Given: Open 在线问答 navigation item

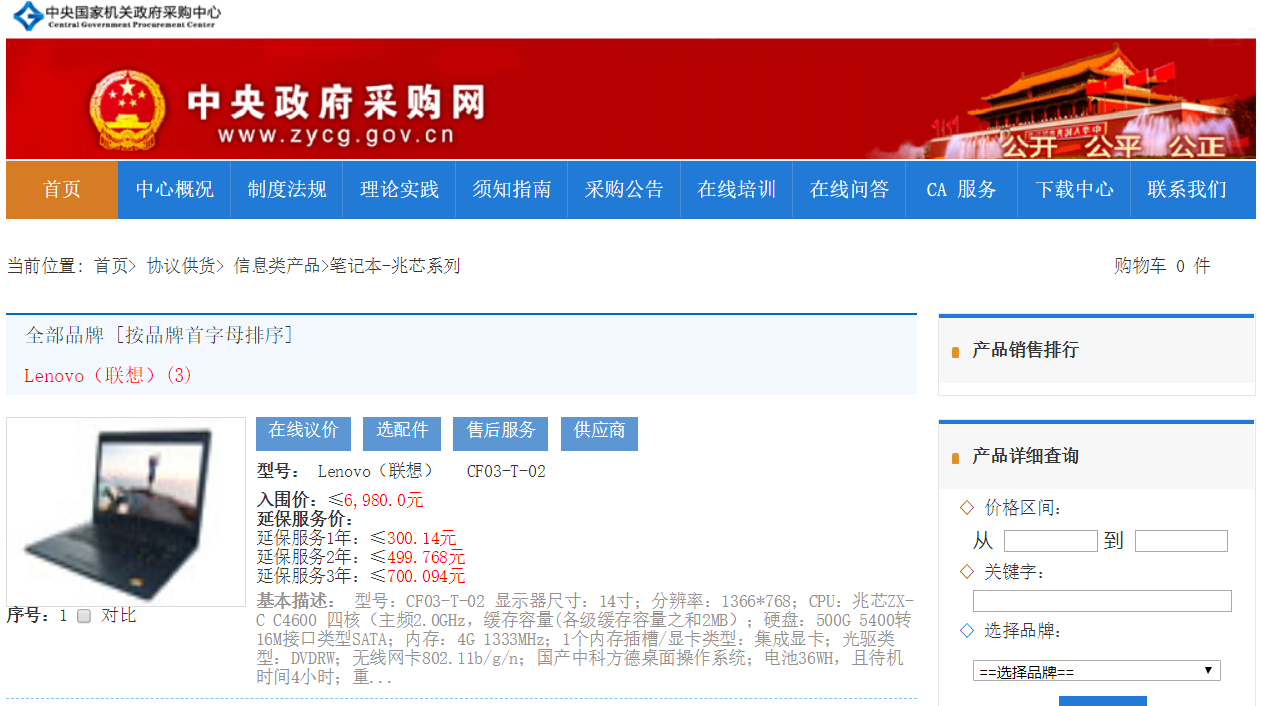Looking at the screenshot, I should pyautogui.click(x=849, y=190).
